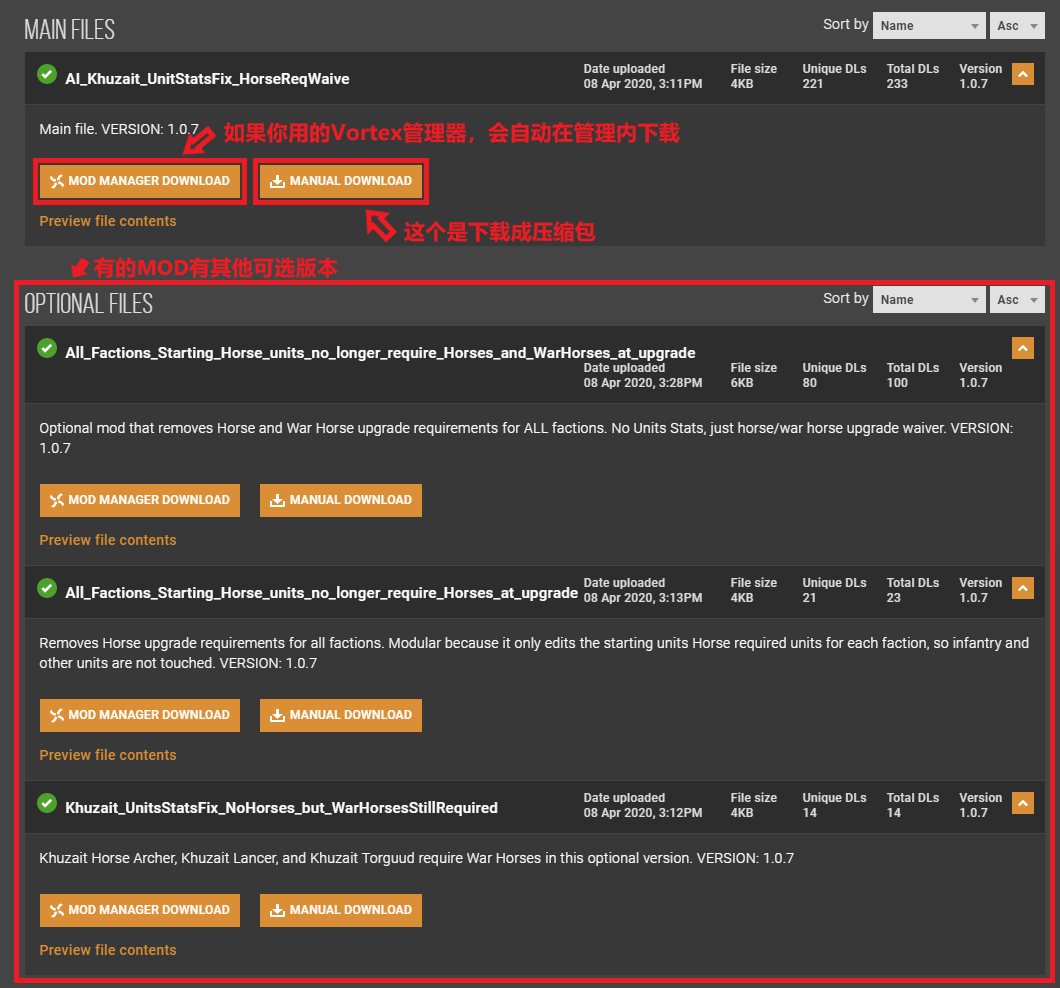This screenshot has width=1060, height=988.
Task: Click upload date 08 Apr 2020, 3:28PM
Action: [x=643, y=383]
